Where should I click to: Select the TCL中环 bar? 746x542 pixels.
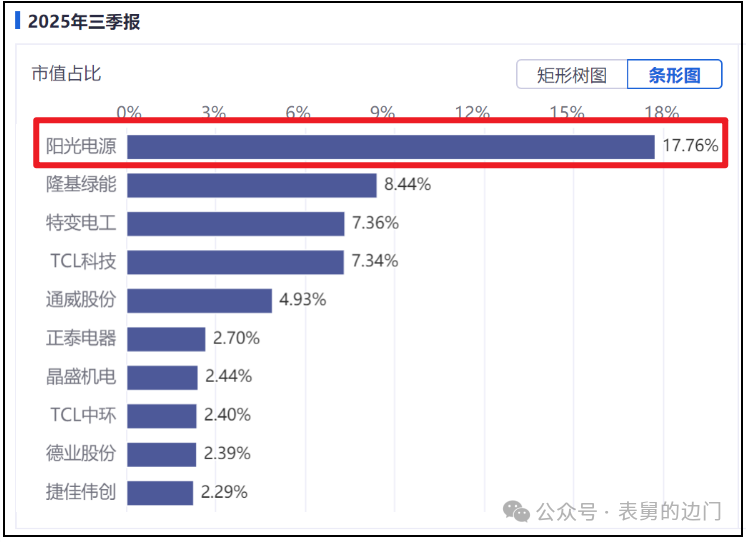point(162,415)
